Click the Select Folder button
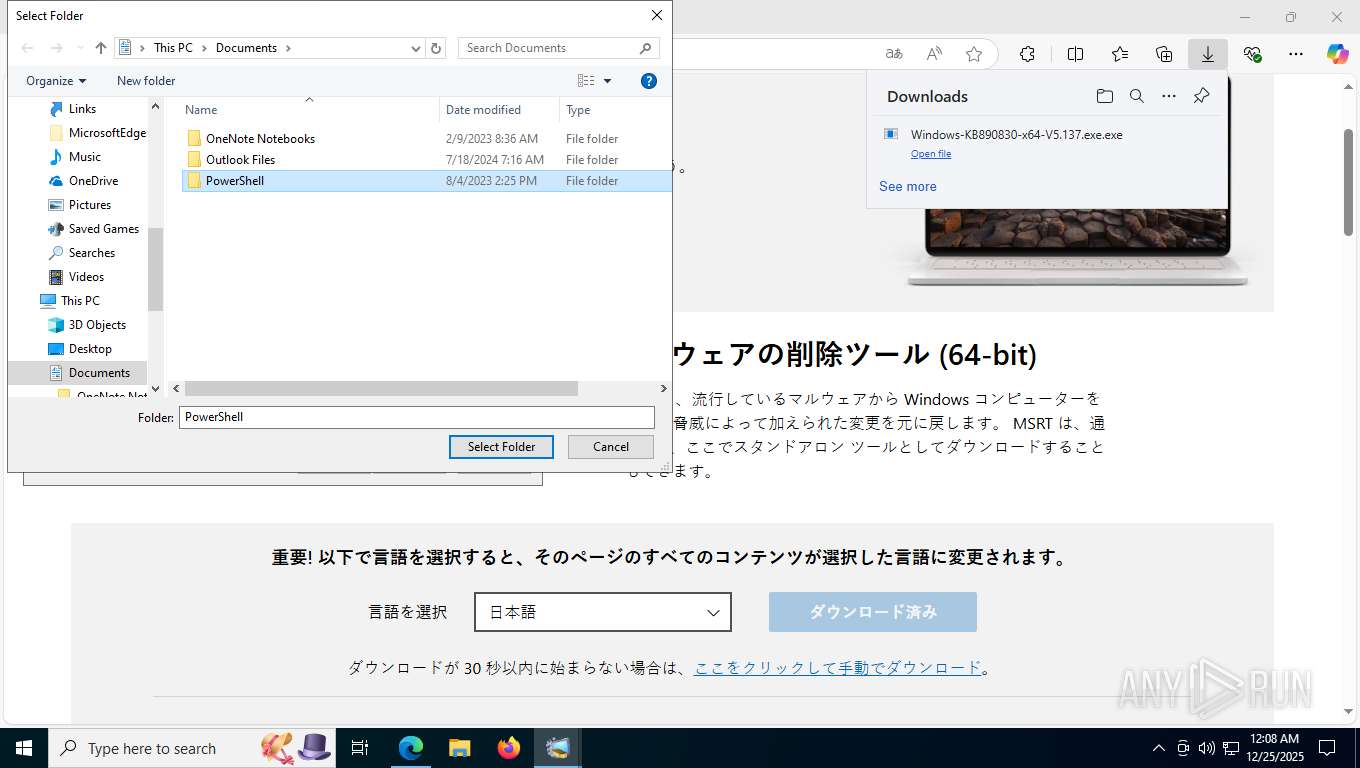The width and height of the screenshot is (1360, 768). (501, 447)
